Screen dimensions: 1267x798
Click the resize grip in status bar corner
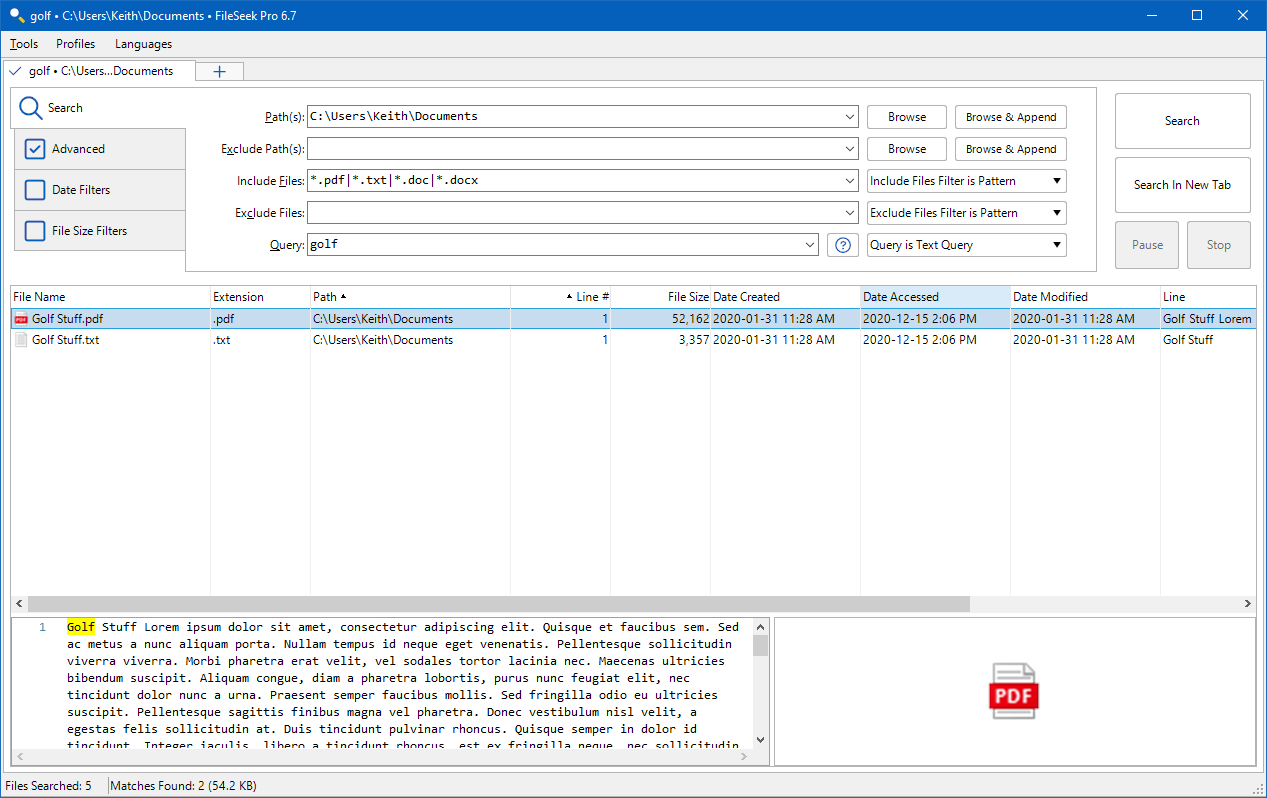pyautogui.click(x=1257, y=789)
